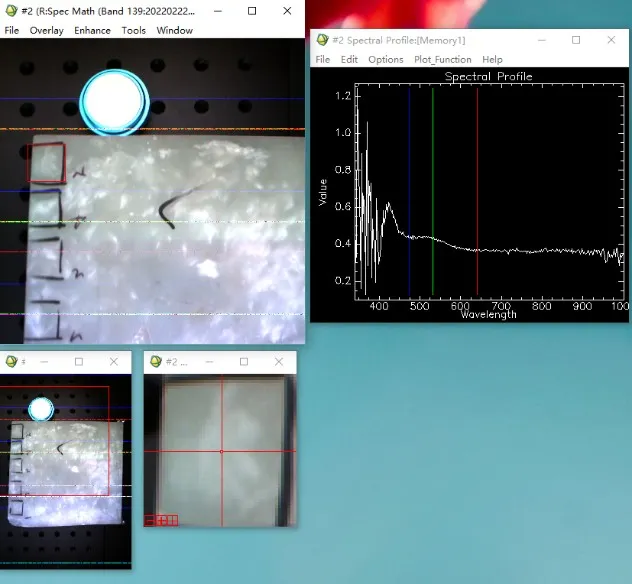
Task: Click the zoom-out minus box in Zoom window
Action: 150,520
